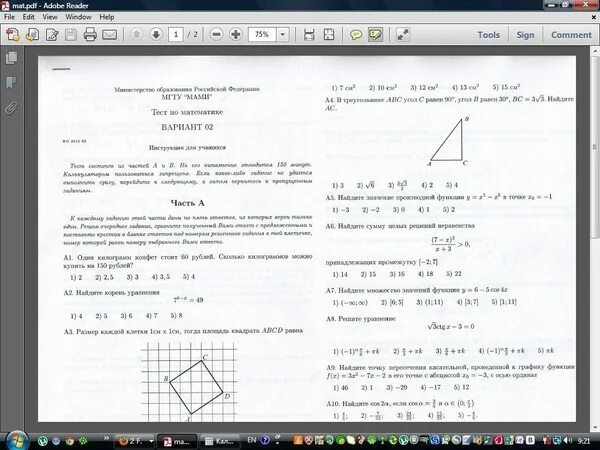Image resolution: width=600 pixels, height=450 pixels.
Task: Open the Bookmarks sidebar panel
Action: [11, 83]
